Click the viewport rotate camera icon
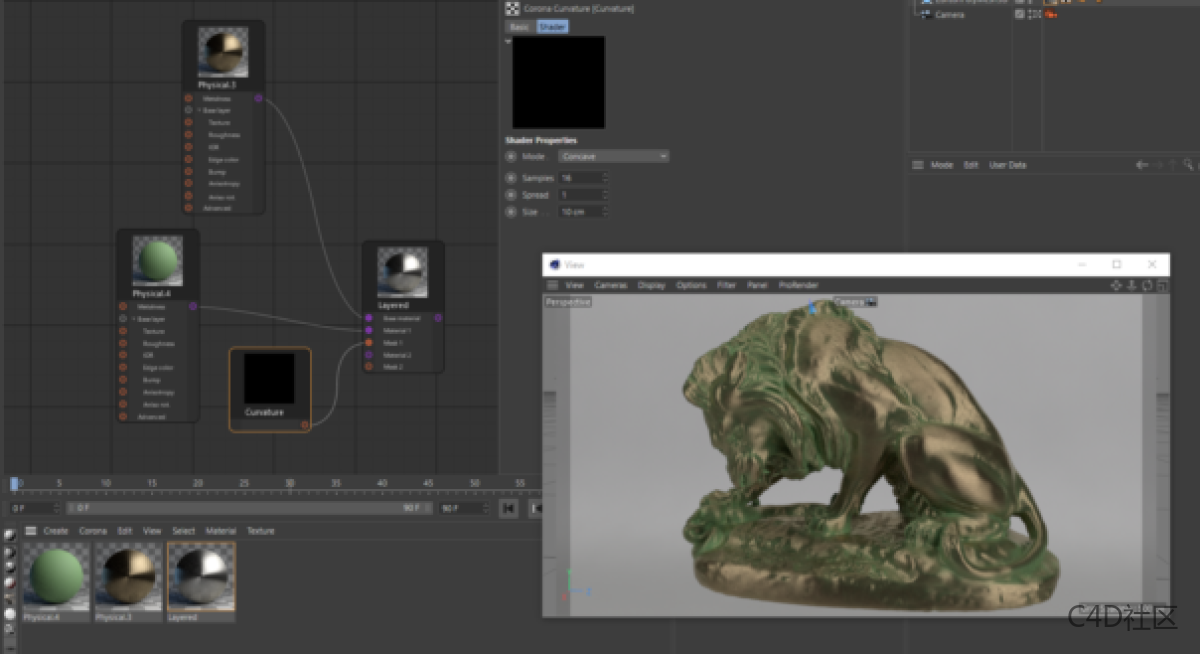The image size is (1200, 654). tap(1147, 285)
